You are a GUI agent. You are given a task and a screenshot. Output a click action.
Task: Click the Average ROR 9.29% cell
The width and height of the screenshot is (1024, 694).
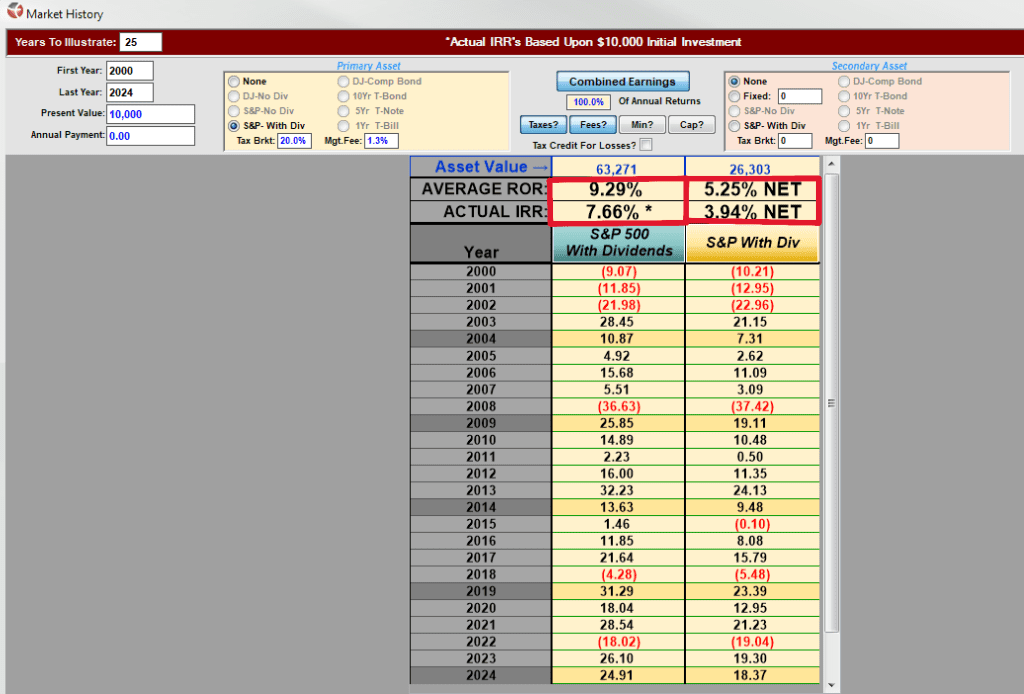tap(616, 189)
